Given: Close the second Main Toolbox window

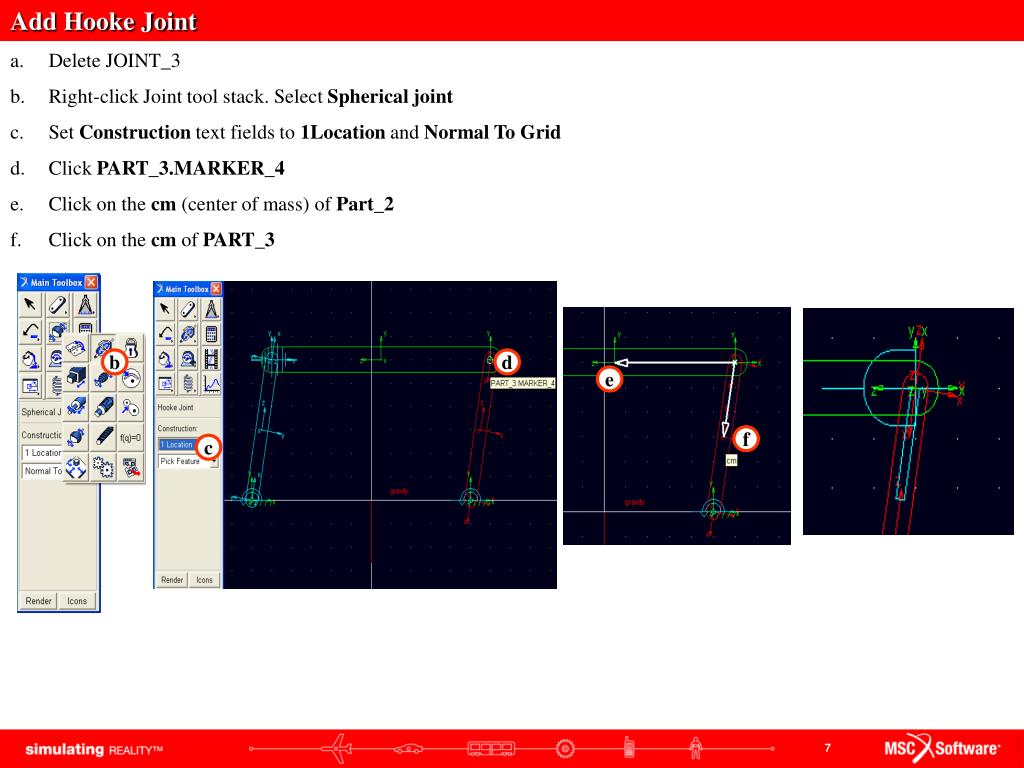Looking at the screenshot, I should 216,289.
